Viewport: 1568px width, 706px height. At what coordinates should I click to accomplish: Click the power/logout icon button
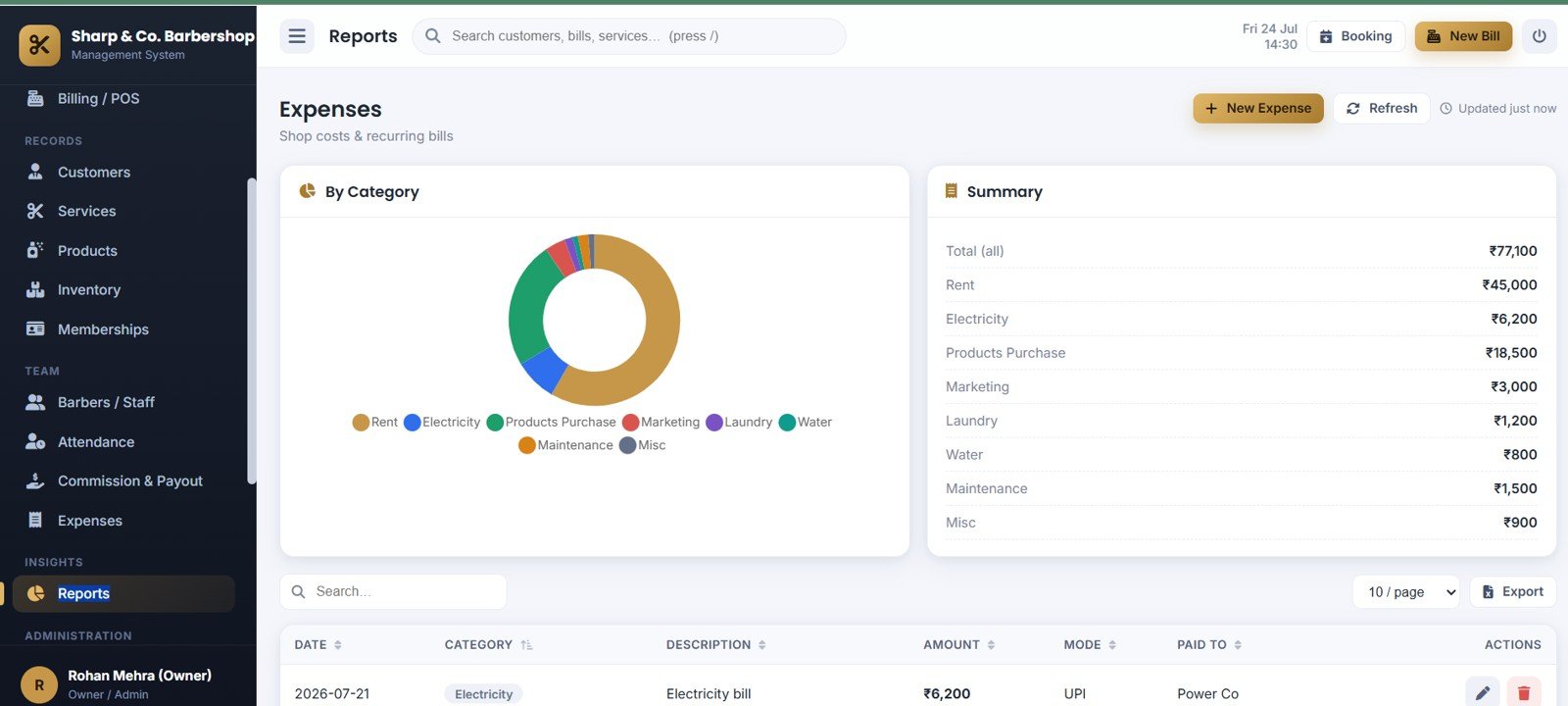(x=1539, y=36)
